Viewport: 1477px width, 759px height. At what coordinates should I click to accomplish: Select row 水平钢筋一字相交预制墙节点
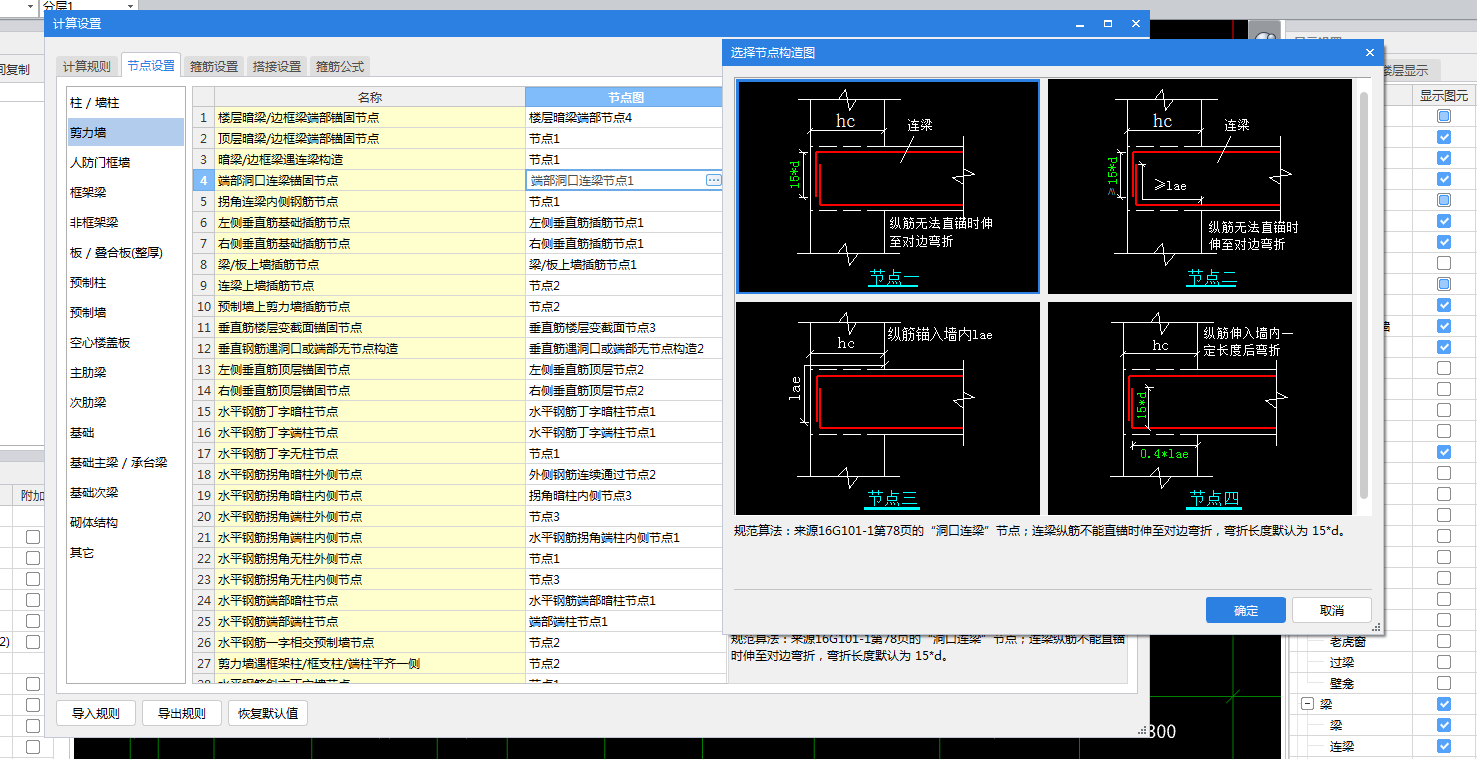370,642
